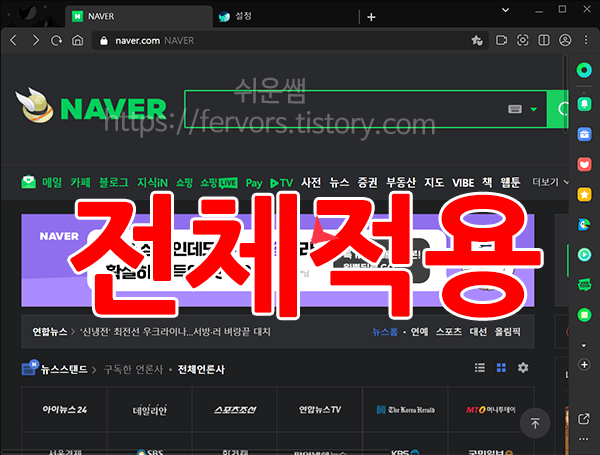Open Pay menu item
This screenshot has width=600, height=455.
tap(254, 183)
